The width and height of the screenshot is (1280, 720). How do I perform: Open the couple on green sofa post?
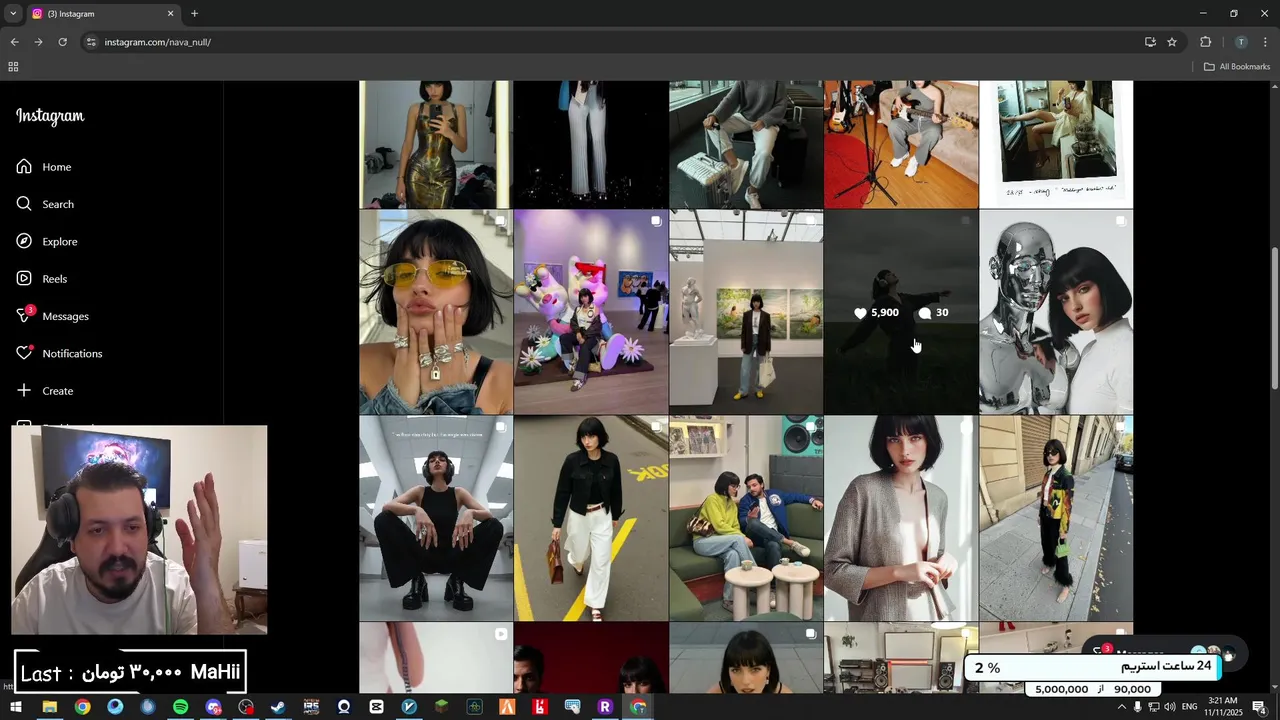(746, 518)
